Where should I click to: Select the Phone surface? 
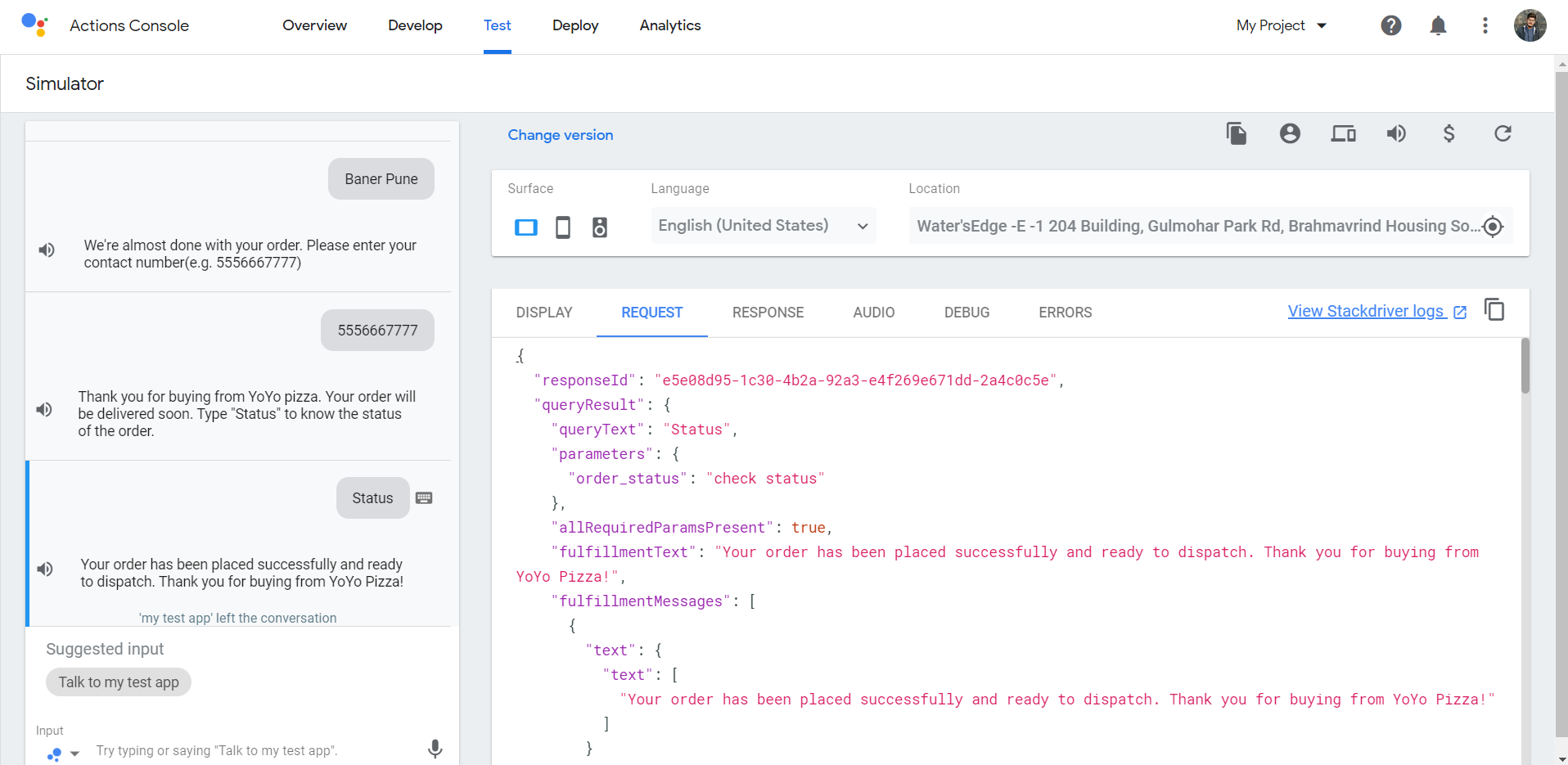[562, 227]
